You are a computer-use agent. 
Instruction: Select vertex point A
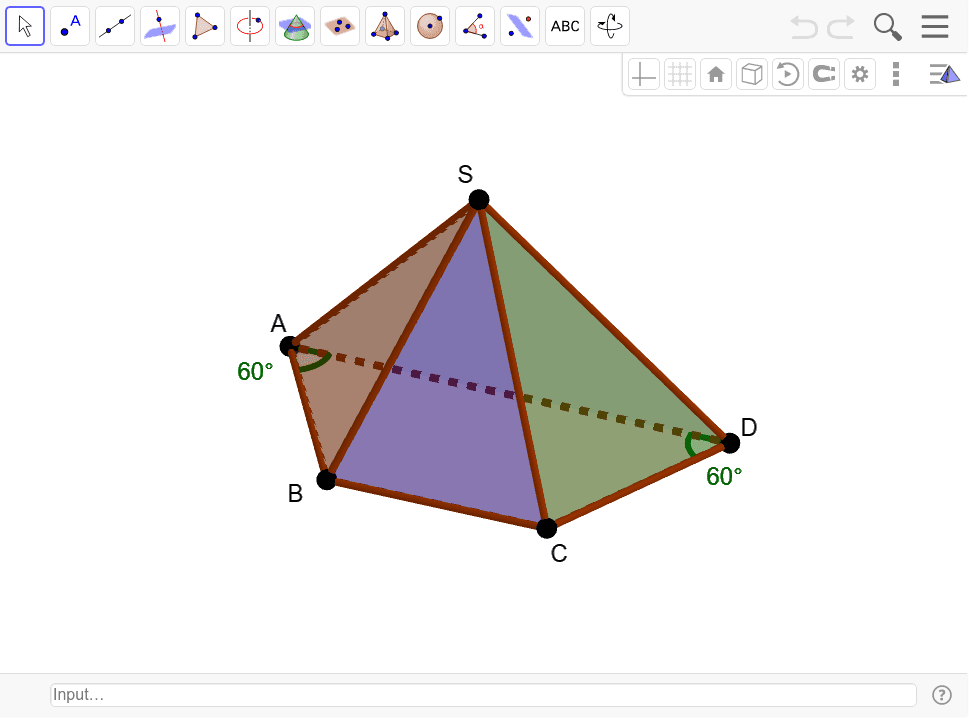(289, 346)
